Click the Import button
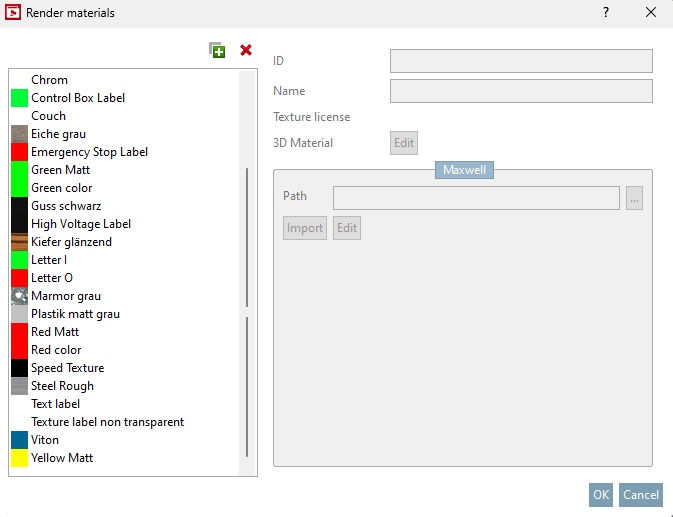 [305, 228]
